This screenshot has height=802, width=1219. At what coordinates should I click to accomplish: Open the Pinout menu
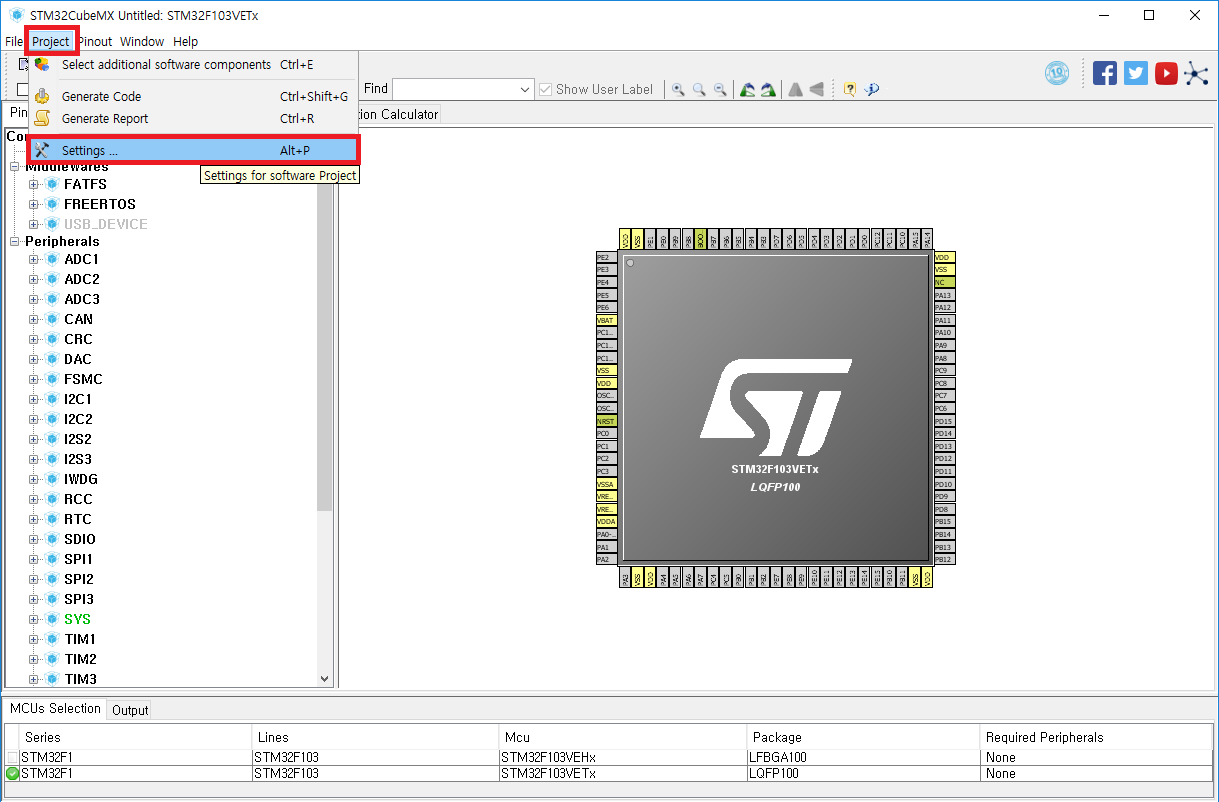(96, 41)
